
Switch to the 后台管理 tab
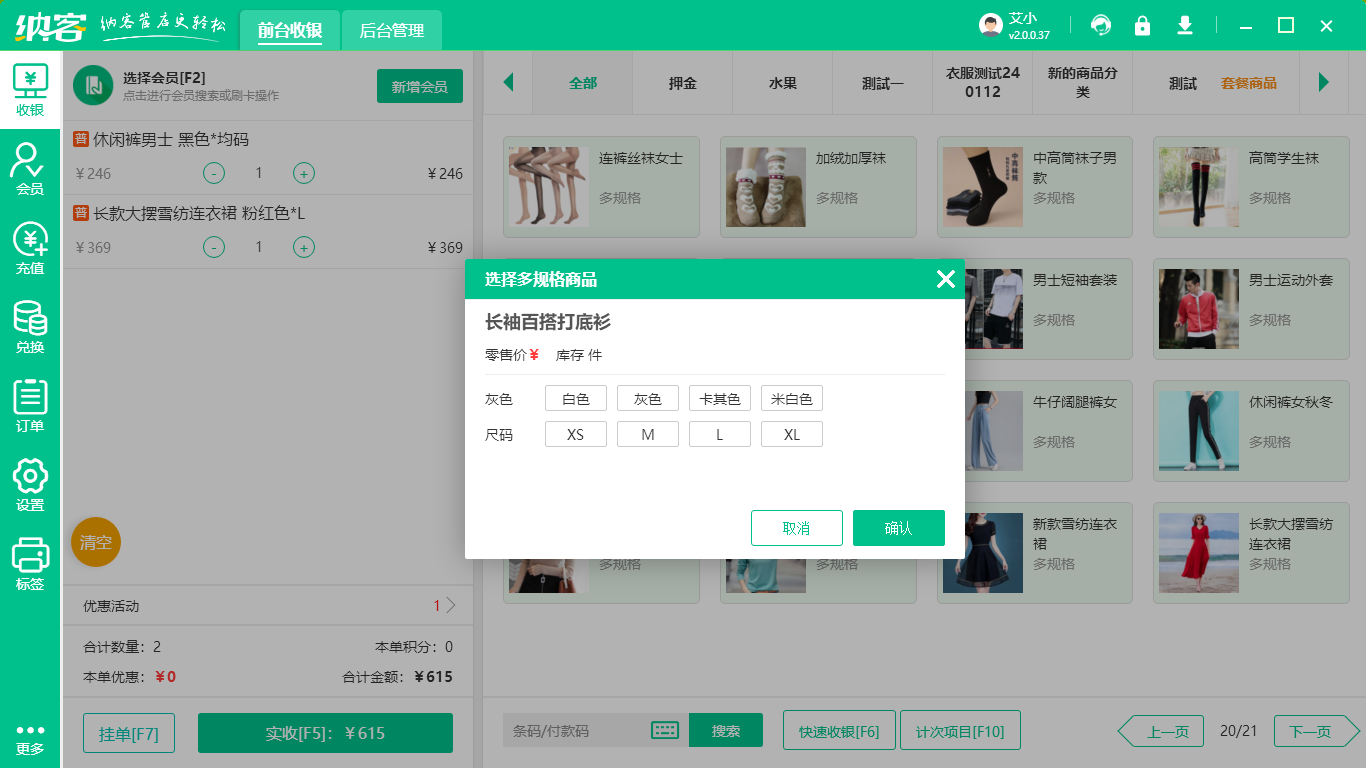[390, 31]
